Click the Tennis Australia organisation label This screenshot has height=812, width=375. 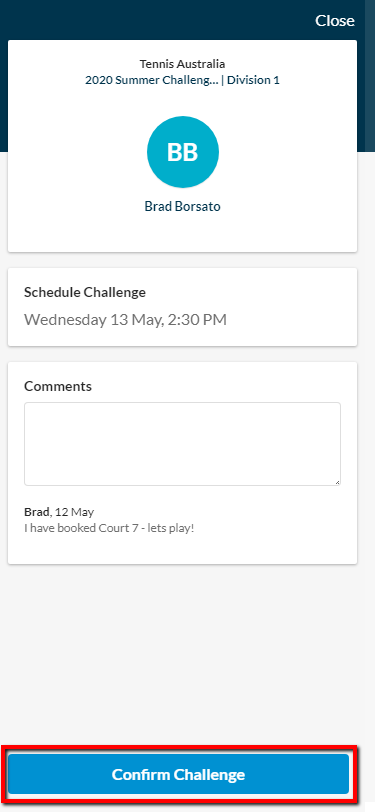click(182, 64)
